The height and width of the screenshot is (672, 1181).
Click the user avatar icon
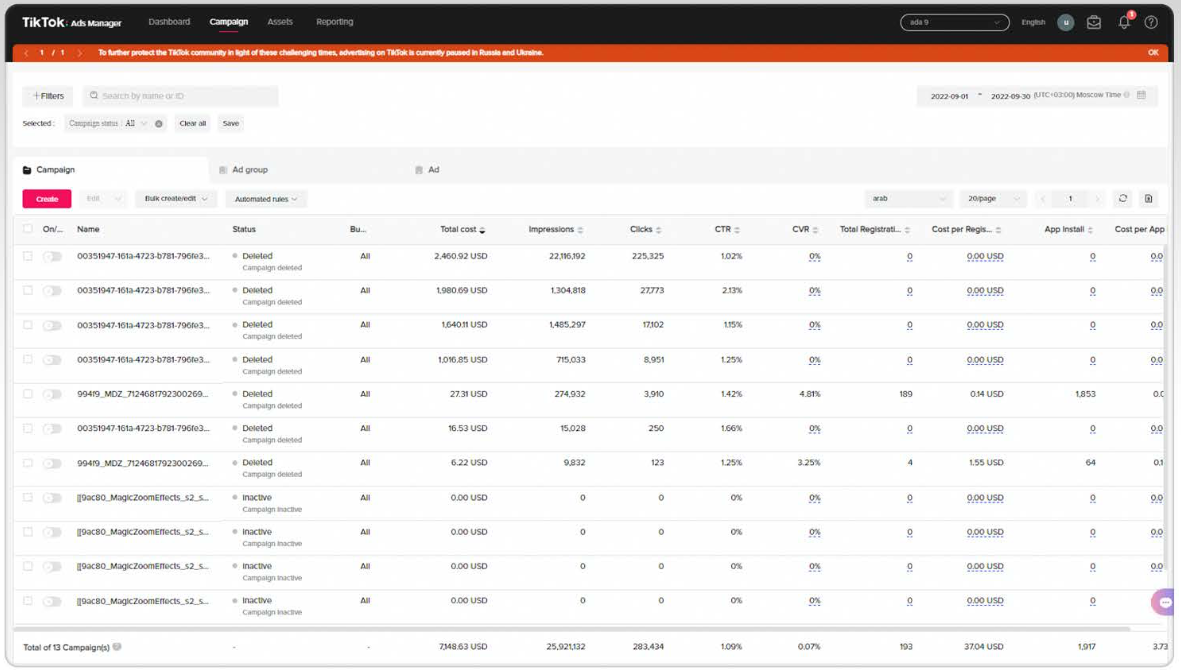pos(1065,22)
